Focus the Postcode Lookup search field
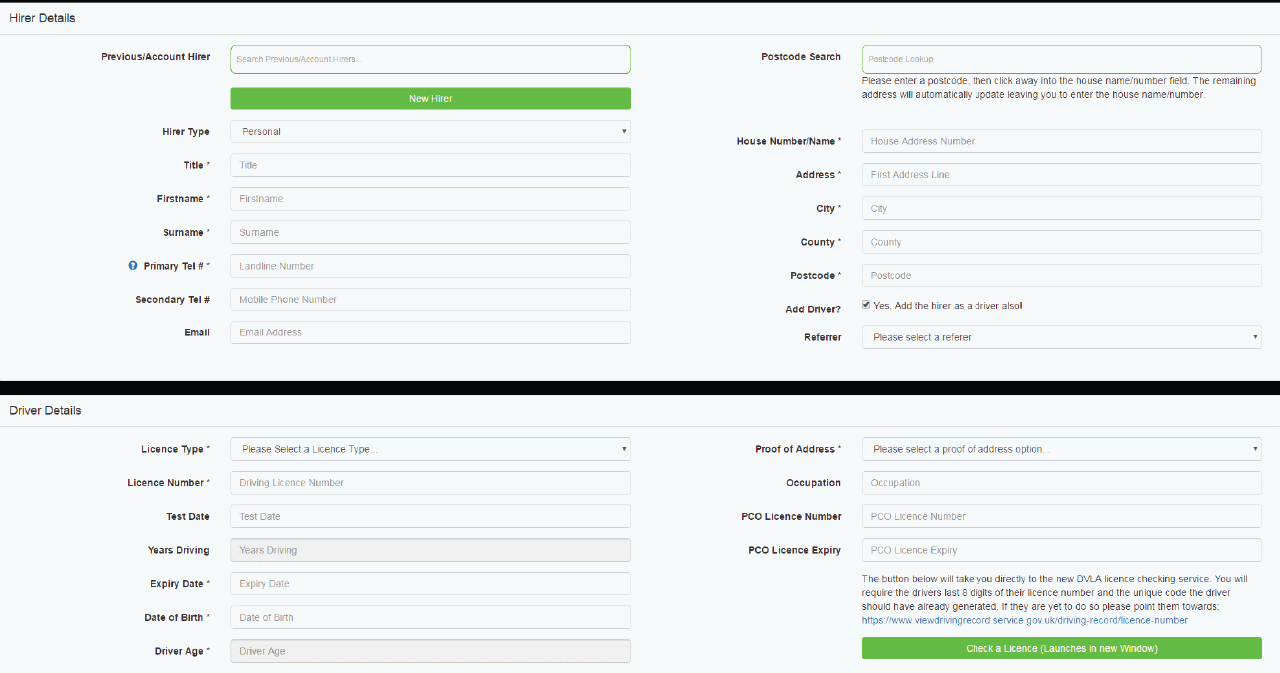Screen dimensions: 1280x673 [1061, 60]
